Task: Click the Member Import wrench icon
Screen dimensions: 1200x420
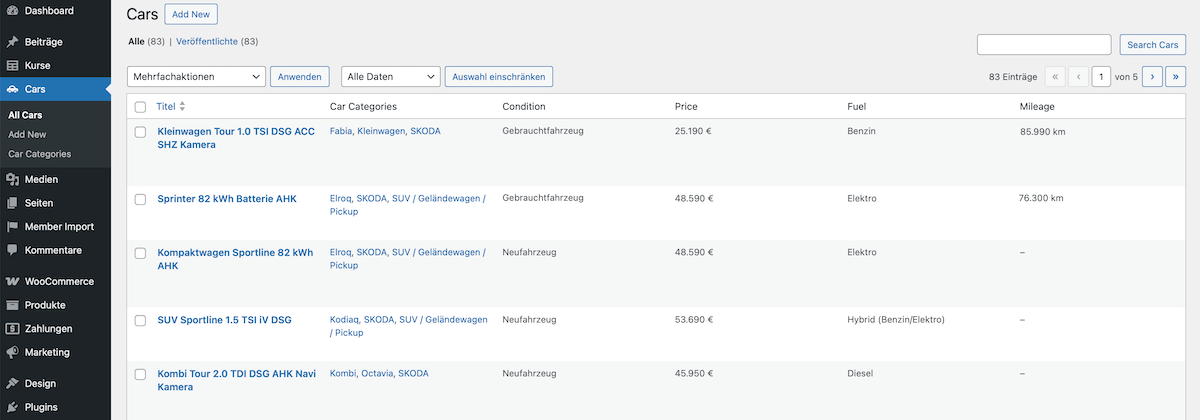Action: click(12, 227)
